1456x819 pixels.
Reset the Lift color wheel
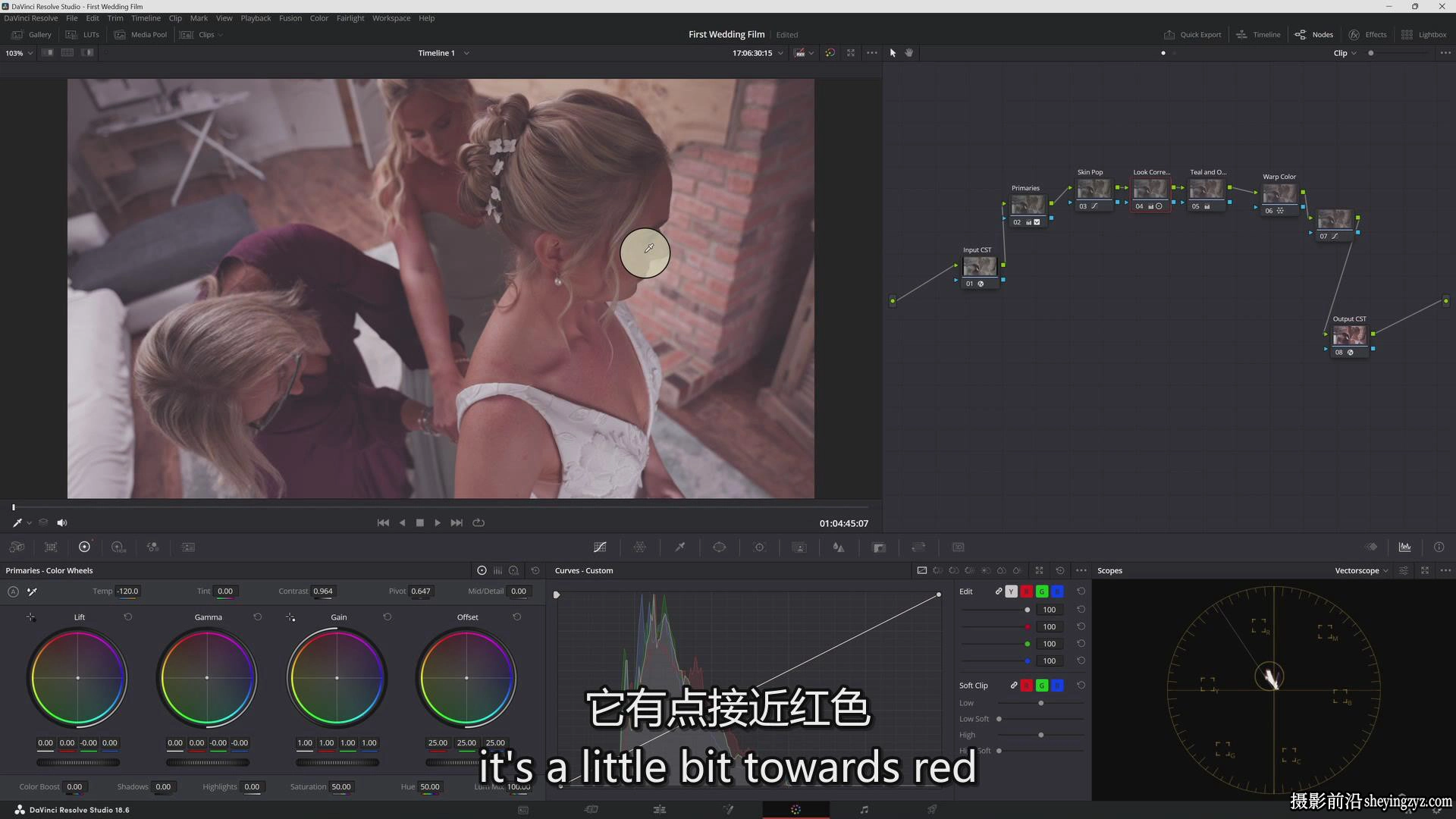(128, 617)
